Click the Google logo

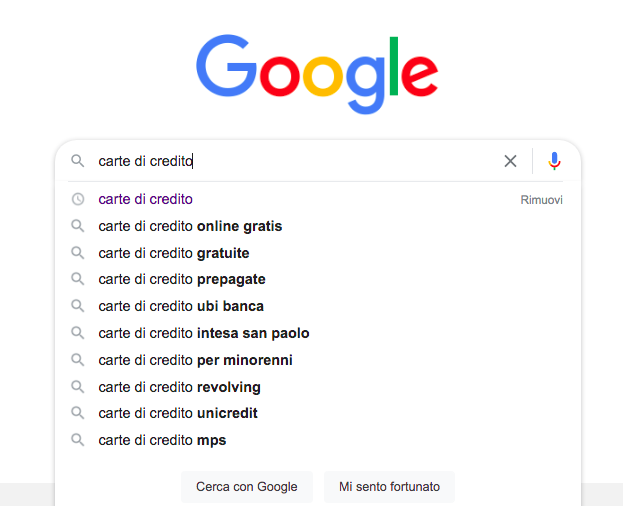[317, 74]
